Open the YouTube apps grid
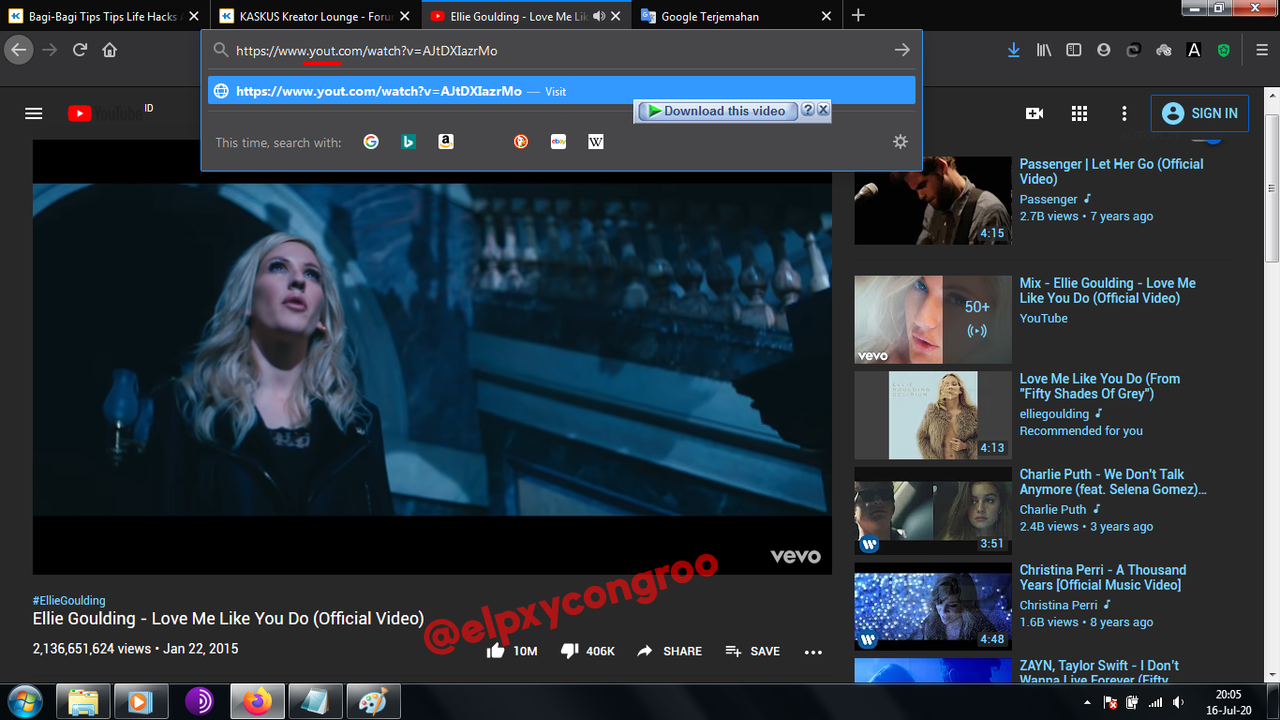Image resolution: width=1280 pixels, height=720 pixels. click(x=1079, y=114)
